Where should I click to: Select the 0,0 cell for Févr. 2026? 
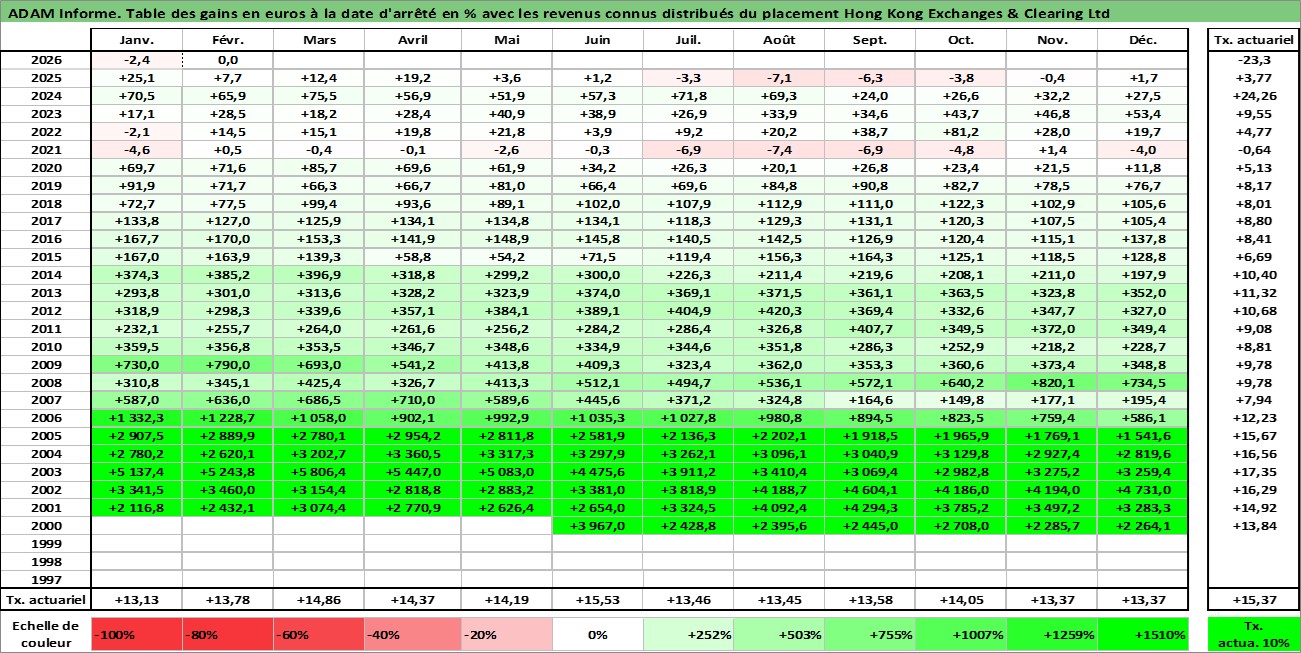tap(227, 60)
